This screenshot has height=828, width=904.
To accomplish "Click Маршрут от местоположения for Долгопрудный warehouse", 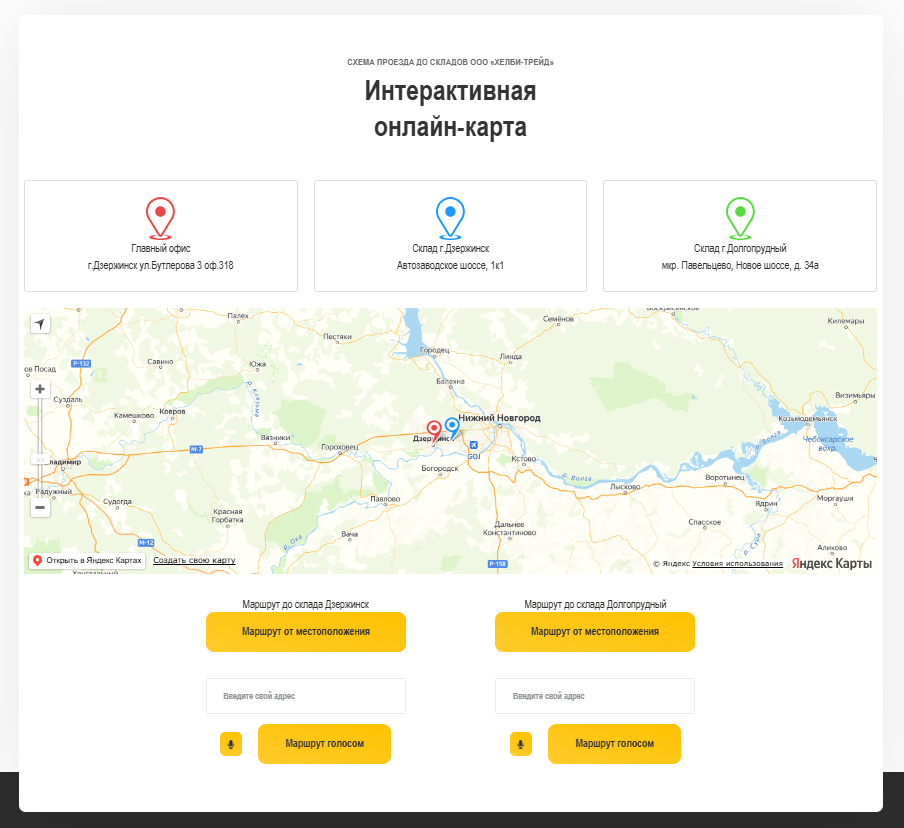I will tap(595, 632).
